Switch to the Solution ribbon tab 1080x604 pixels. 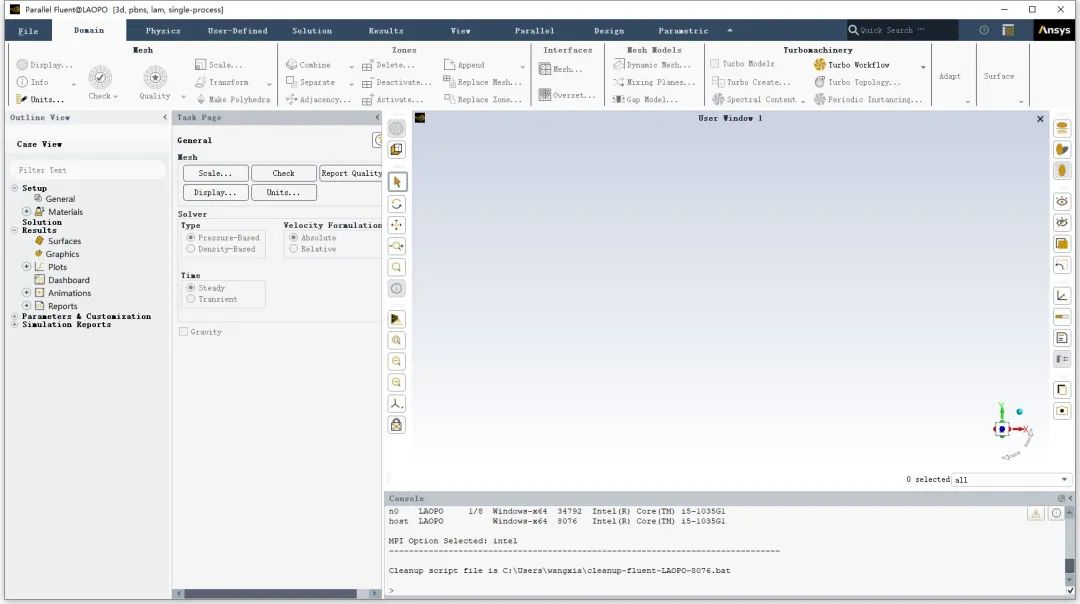click(x=312, y=31)
